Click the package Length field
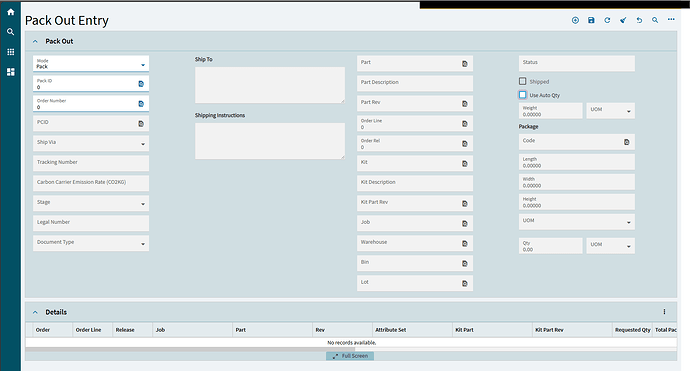Screen dimensions: 690x371 tap(576, 162)
